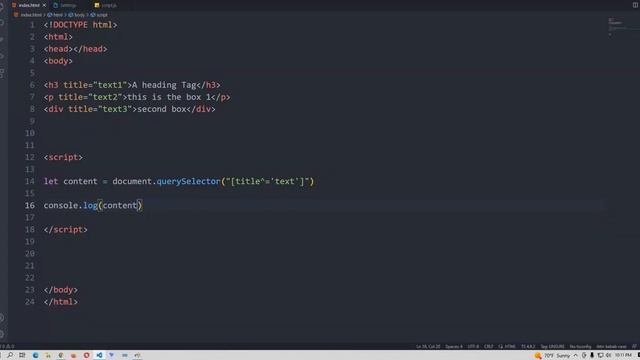Image resolution: width=640 pixels, height=360 pixels.
Task: Open the red Opera browser taskbar icon
Action: coord(87,355)
